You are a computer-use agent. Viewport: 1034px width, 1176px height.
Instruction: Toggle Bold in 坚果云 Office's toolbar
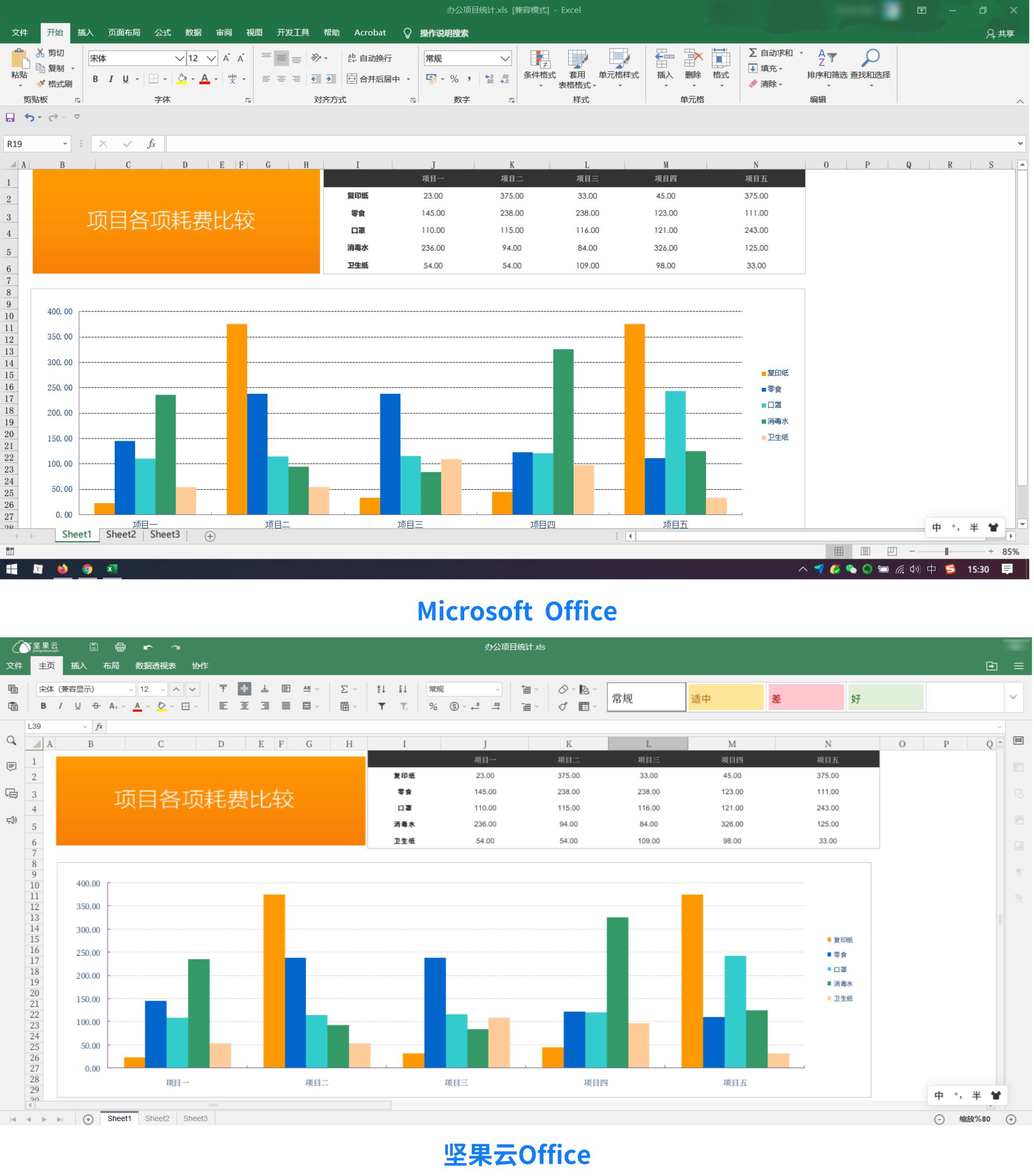[x=43, y=706]
